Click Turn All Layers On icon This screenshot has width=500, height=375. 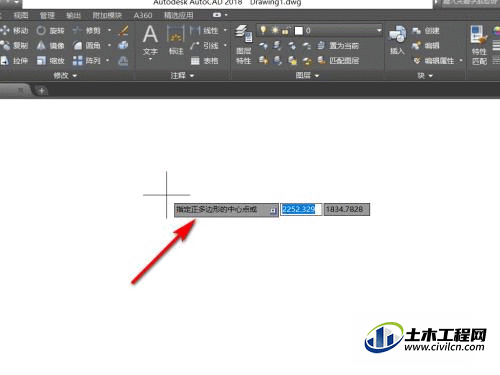point(263,60)
